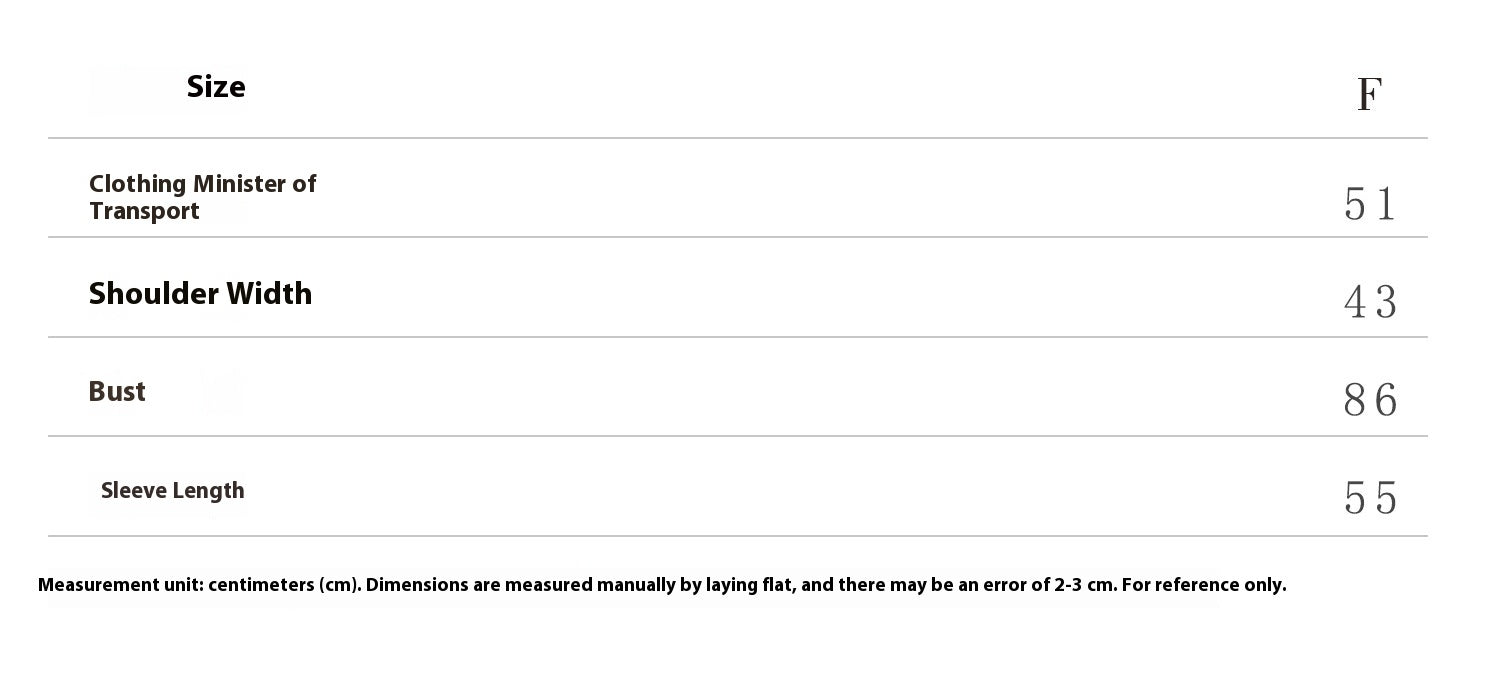Image resolution: width=1500 pixels, height=685 pixels.
Task: Select the F size column header
Action: click(x=1369, y=95)
